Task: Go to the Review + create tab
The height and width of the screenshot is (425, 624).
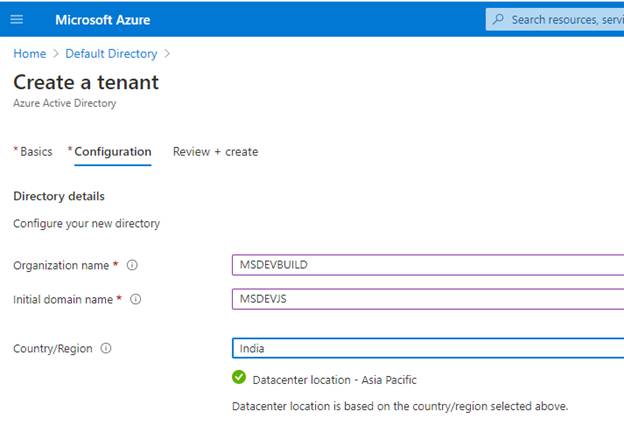Action: pos(215,152)
